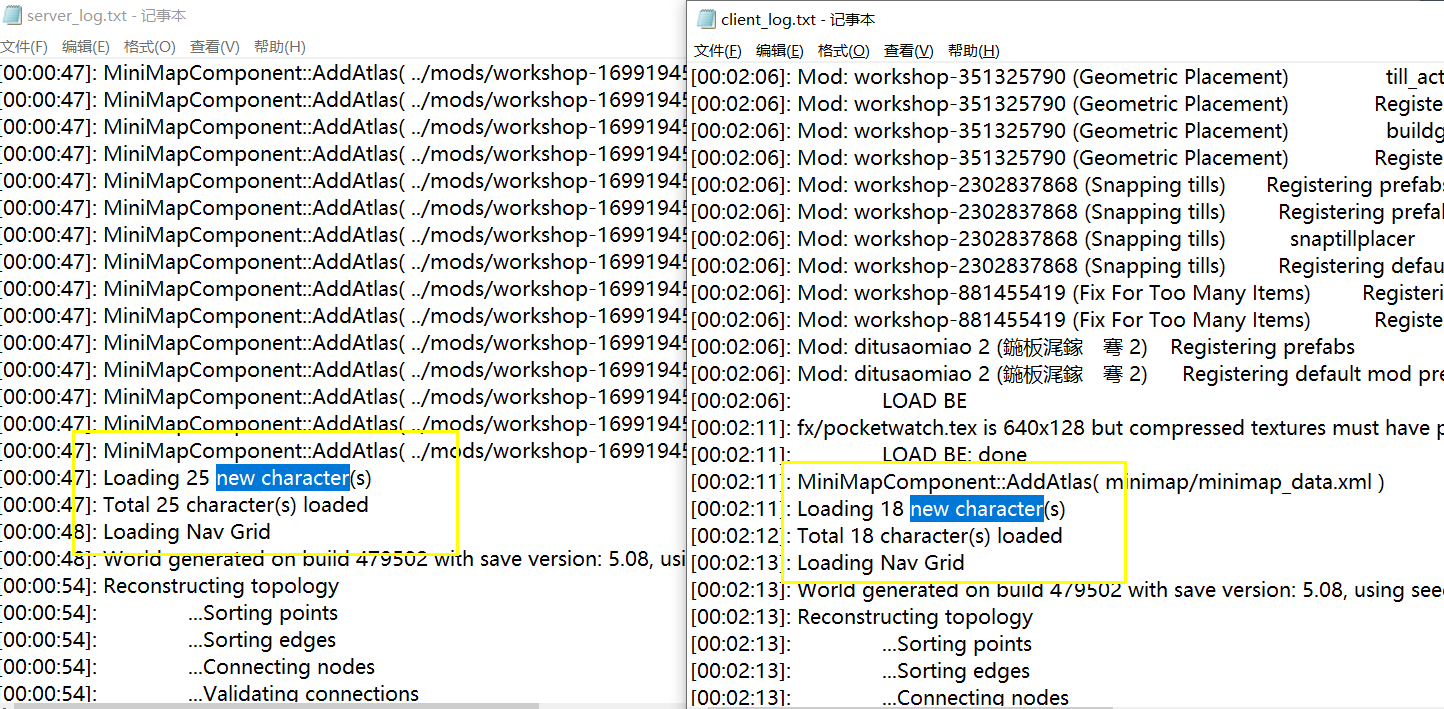This screenshot has height=709, width=1444.
Task: Open 编辑(E) menu in client_log window
Action: click(780, 51)
